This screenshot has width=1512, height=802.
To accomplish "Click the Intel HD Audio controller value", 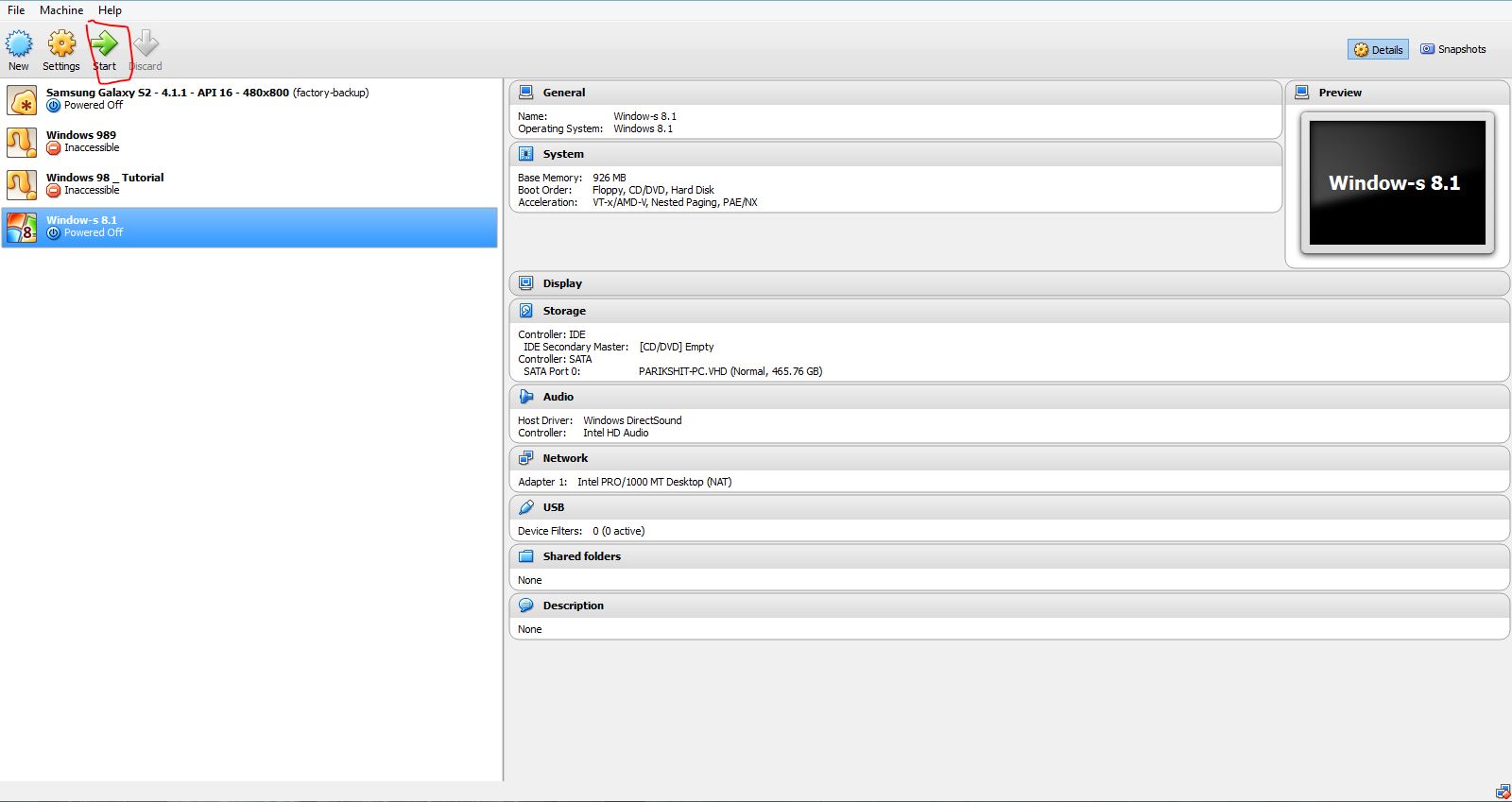I will click(x=616, y=433).
